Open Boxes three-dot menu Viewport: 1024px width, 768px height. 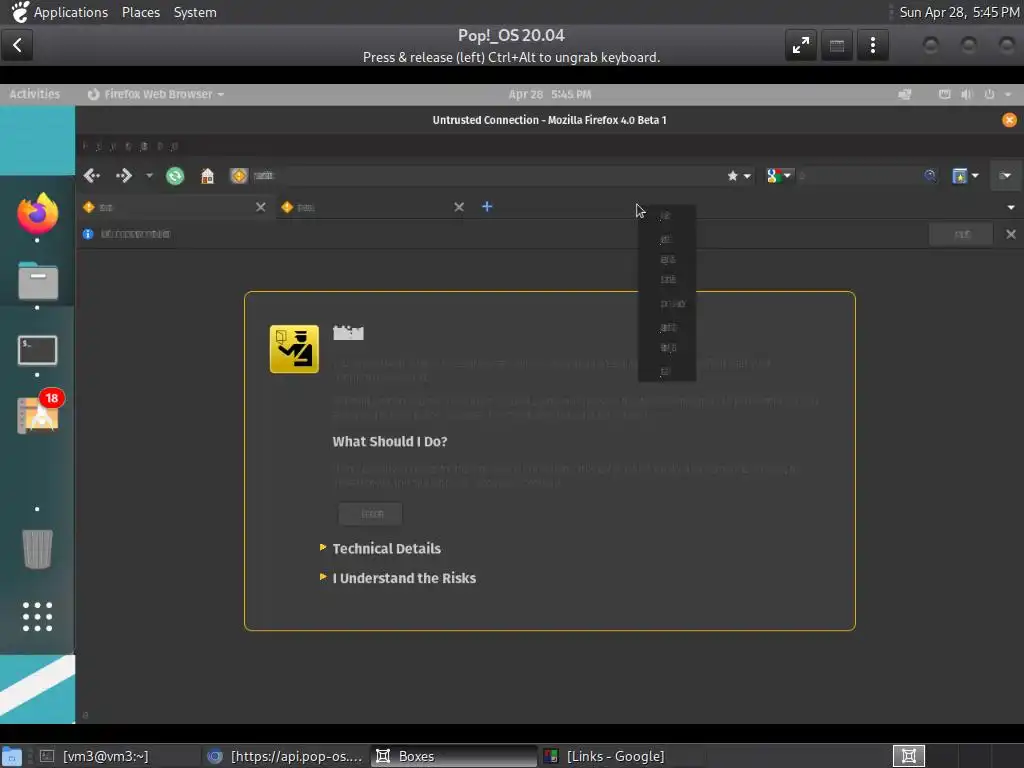(x=872, y=45)
